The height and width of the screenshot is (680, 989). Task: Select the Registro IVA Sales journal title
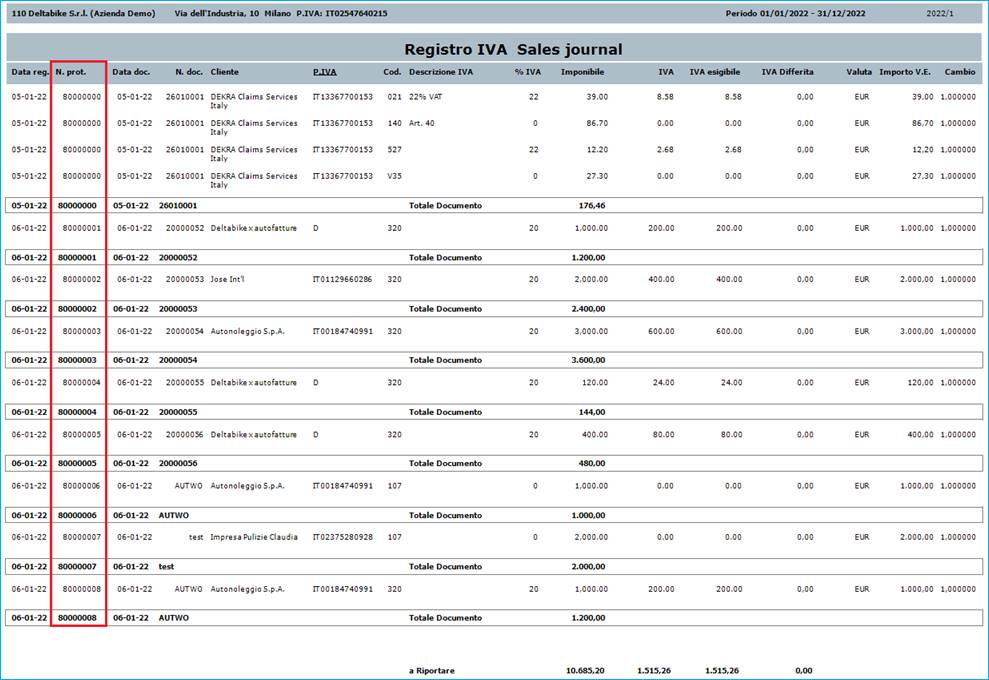[512, 49]
